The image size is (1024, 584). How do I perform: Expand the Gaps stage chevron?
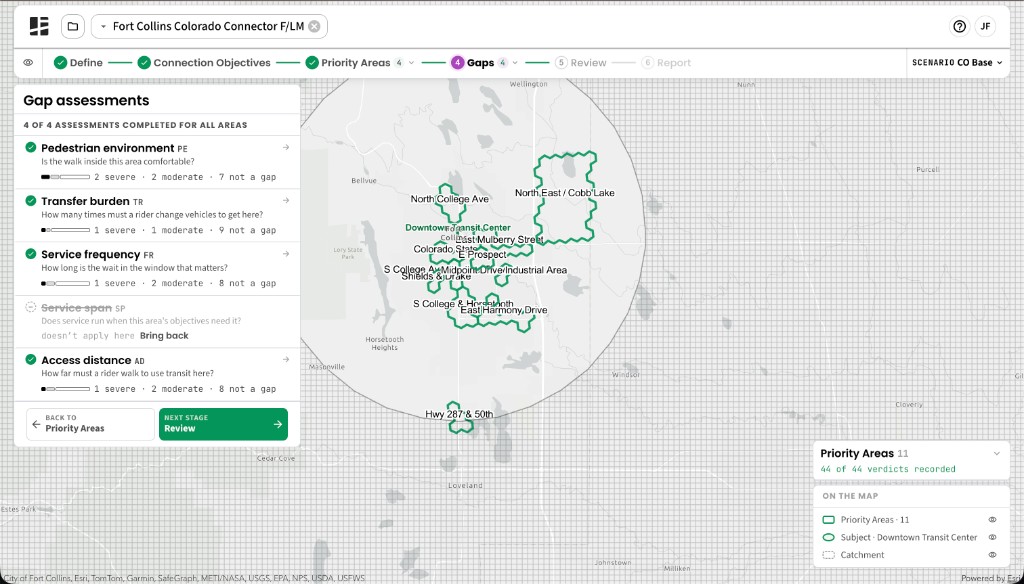pyautogui.click(x=515, y=63)
